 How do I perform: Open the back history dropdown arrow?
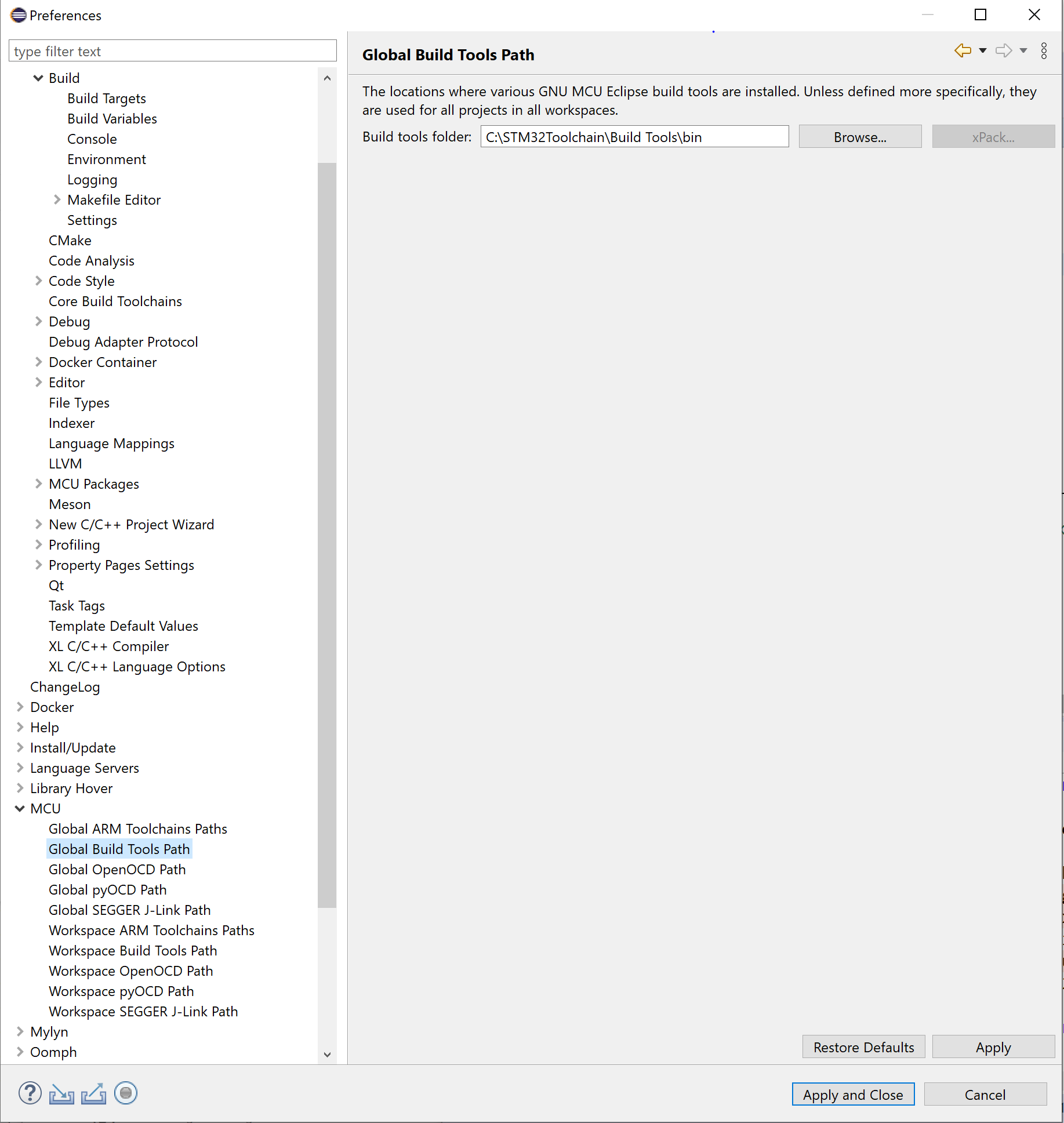pyautogui.click(x=982, y=50)
